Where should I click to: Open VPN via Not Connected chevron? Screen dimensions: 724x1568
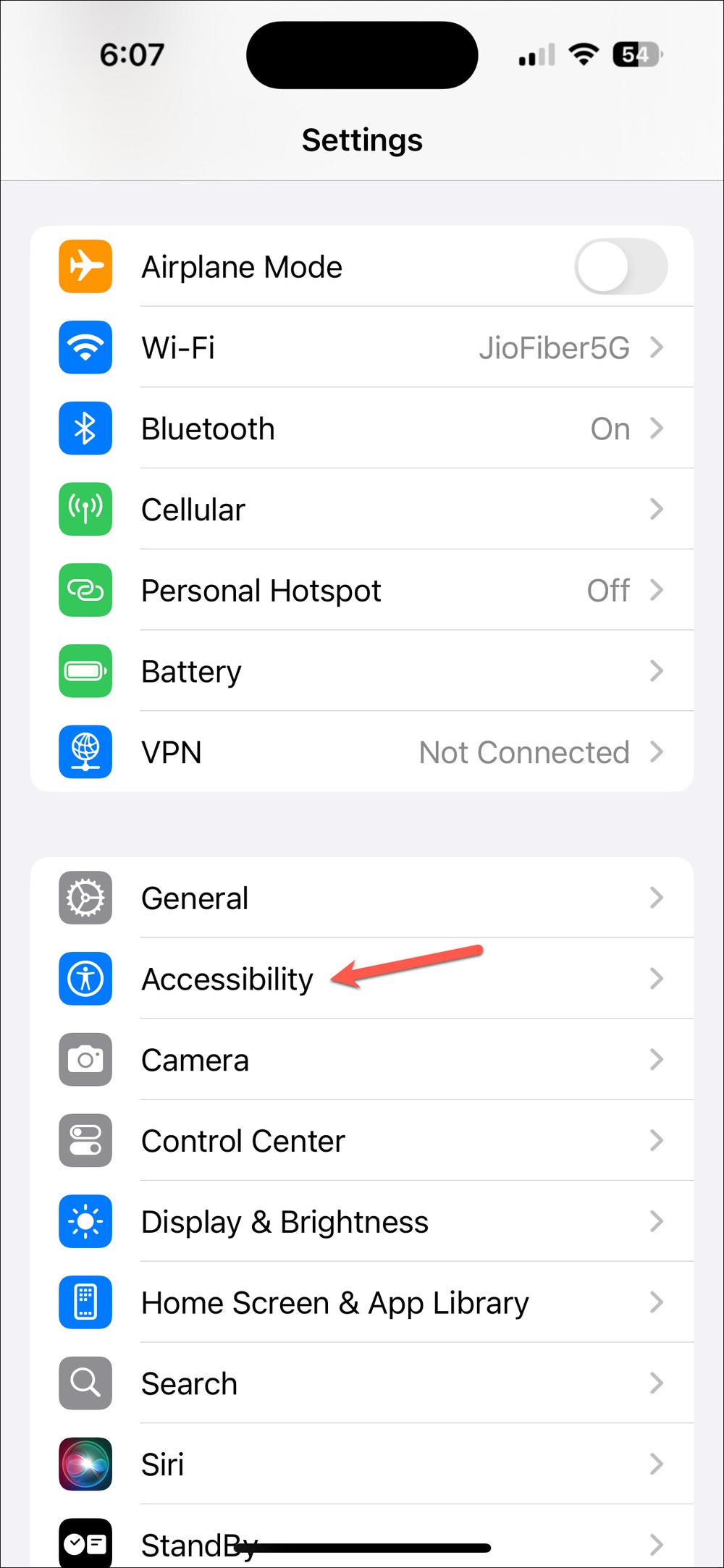click(657, 752)
